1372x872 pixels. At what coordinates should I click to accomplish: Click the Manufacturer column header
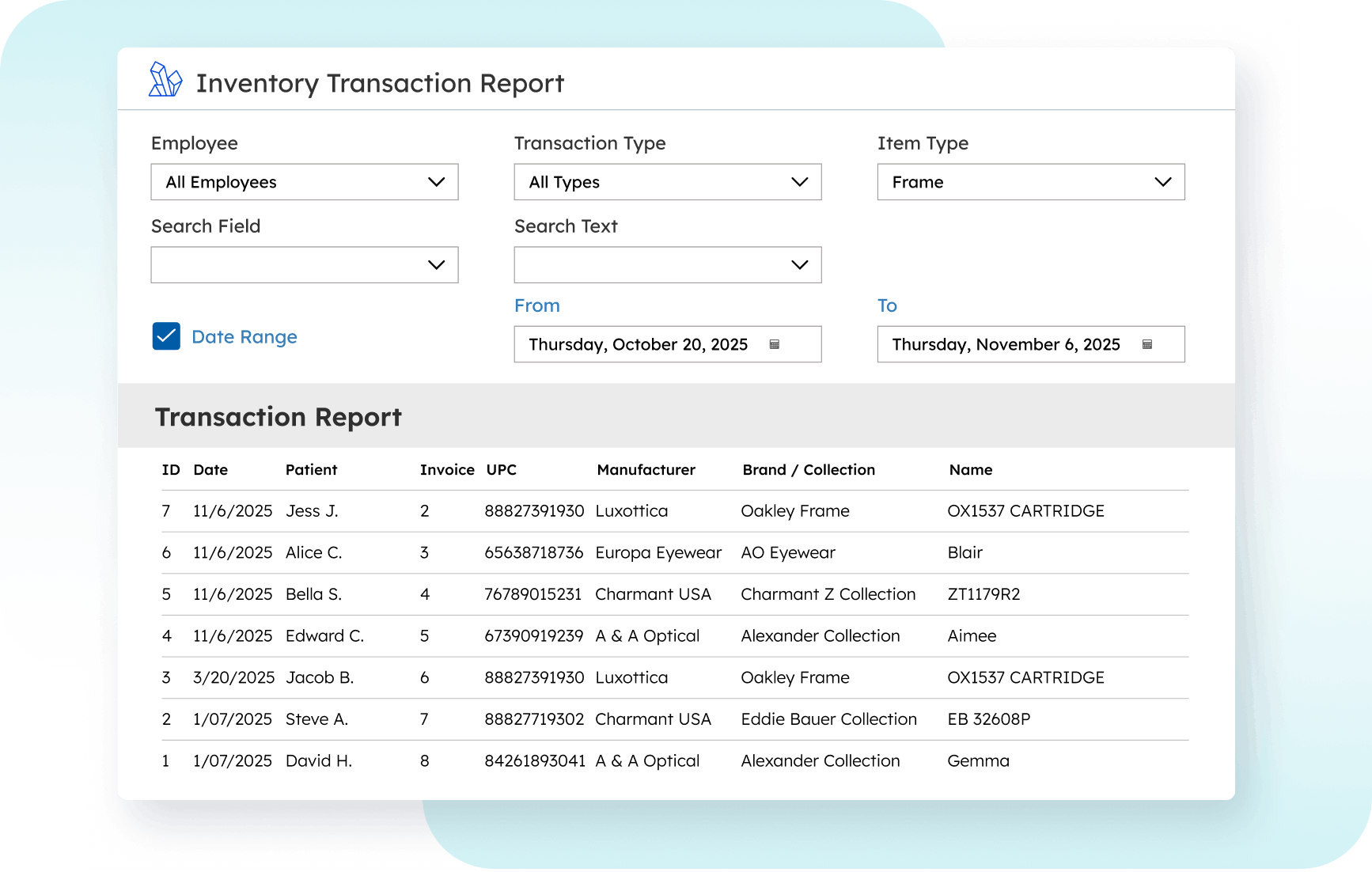point(646,470)
